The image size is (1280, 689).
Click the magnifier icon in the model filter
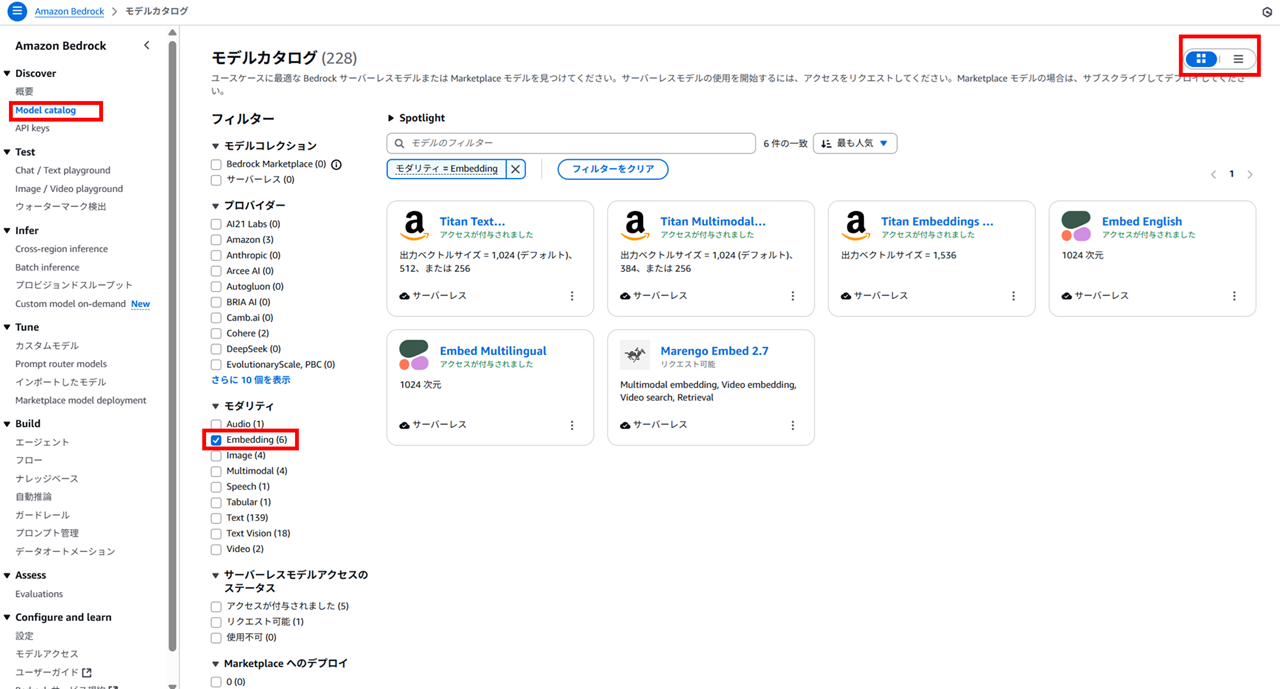(x=400, y=144)
